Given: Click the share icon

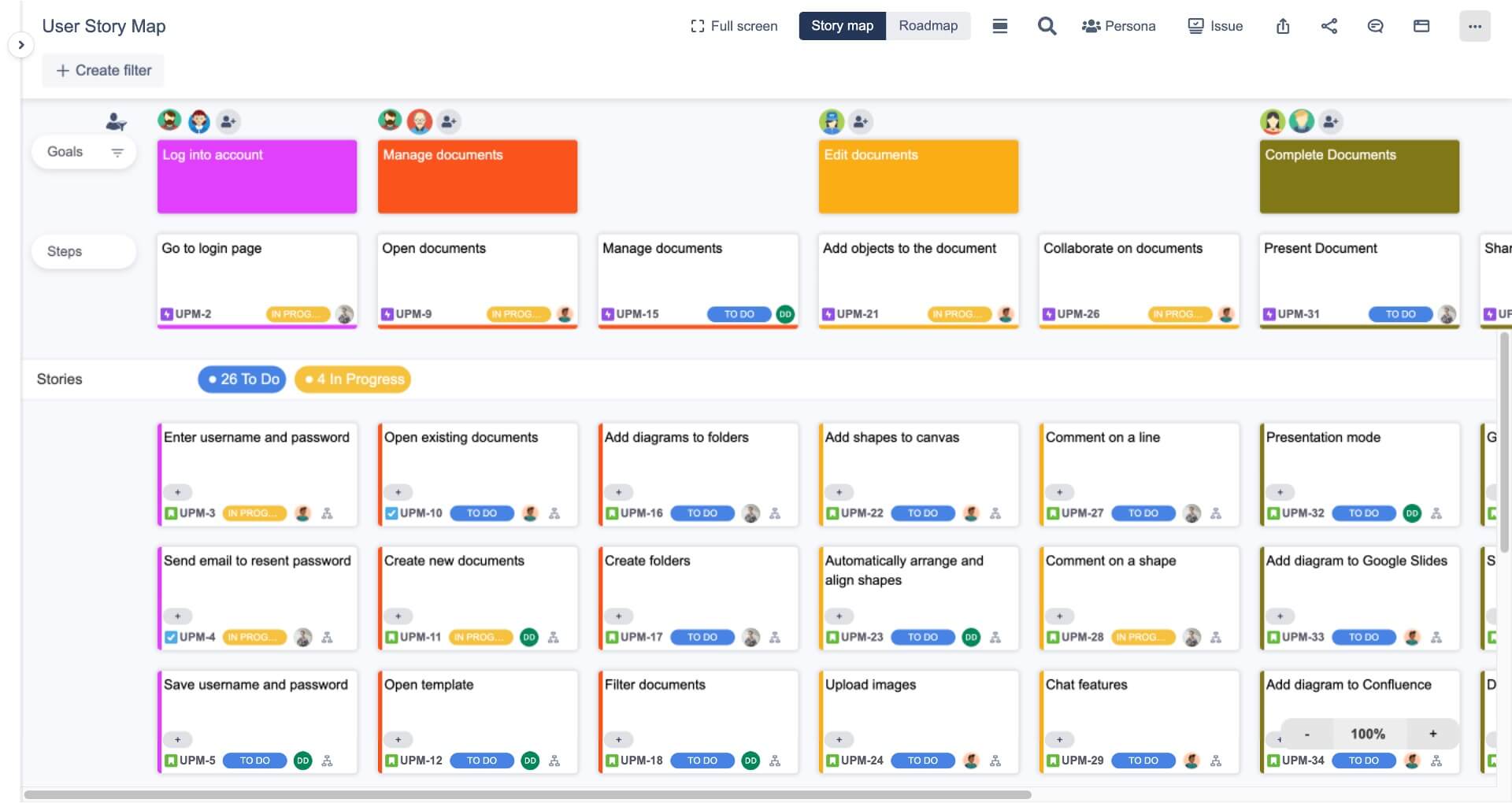Looking at the screenshot, I should point(1329,26).
